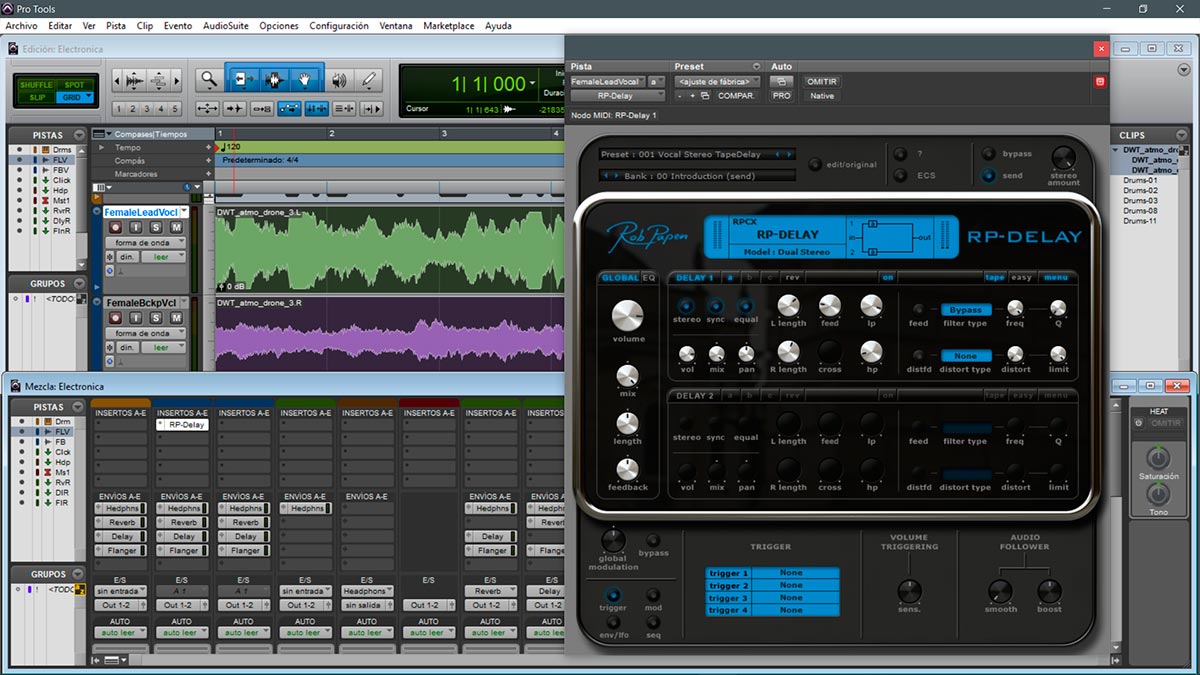Click the ECS button in RP-Delay

[x=900, y=176]
